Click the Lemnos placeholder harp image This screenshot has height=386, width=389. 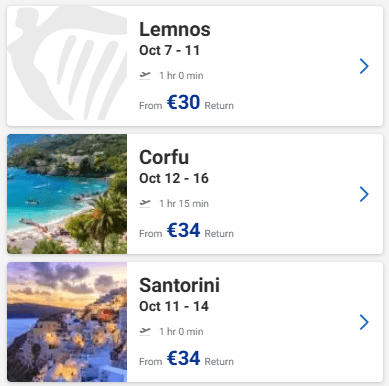coord(67,66)
